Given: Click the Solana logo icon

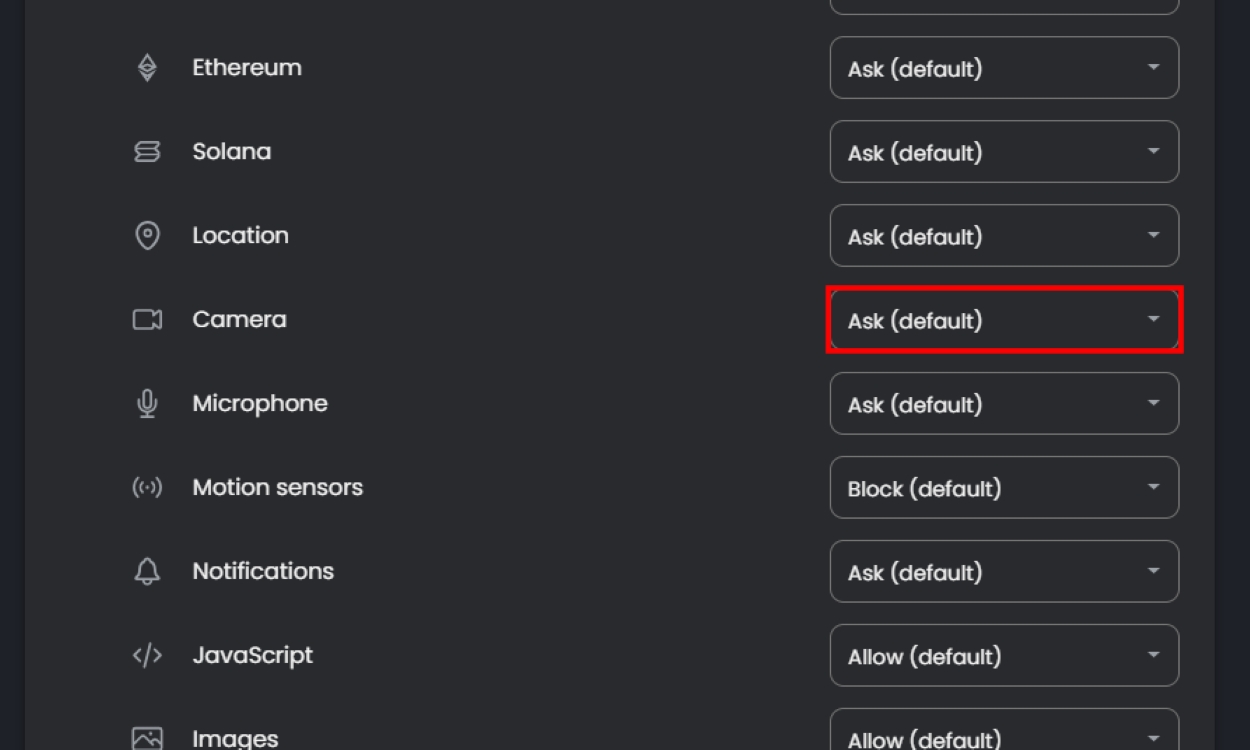Looking at the screenshot, I should (147, 152).
